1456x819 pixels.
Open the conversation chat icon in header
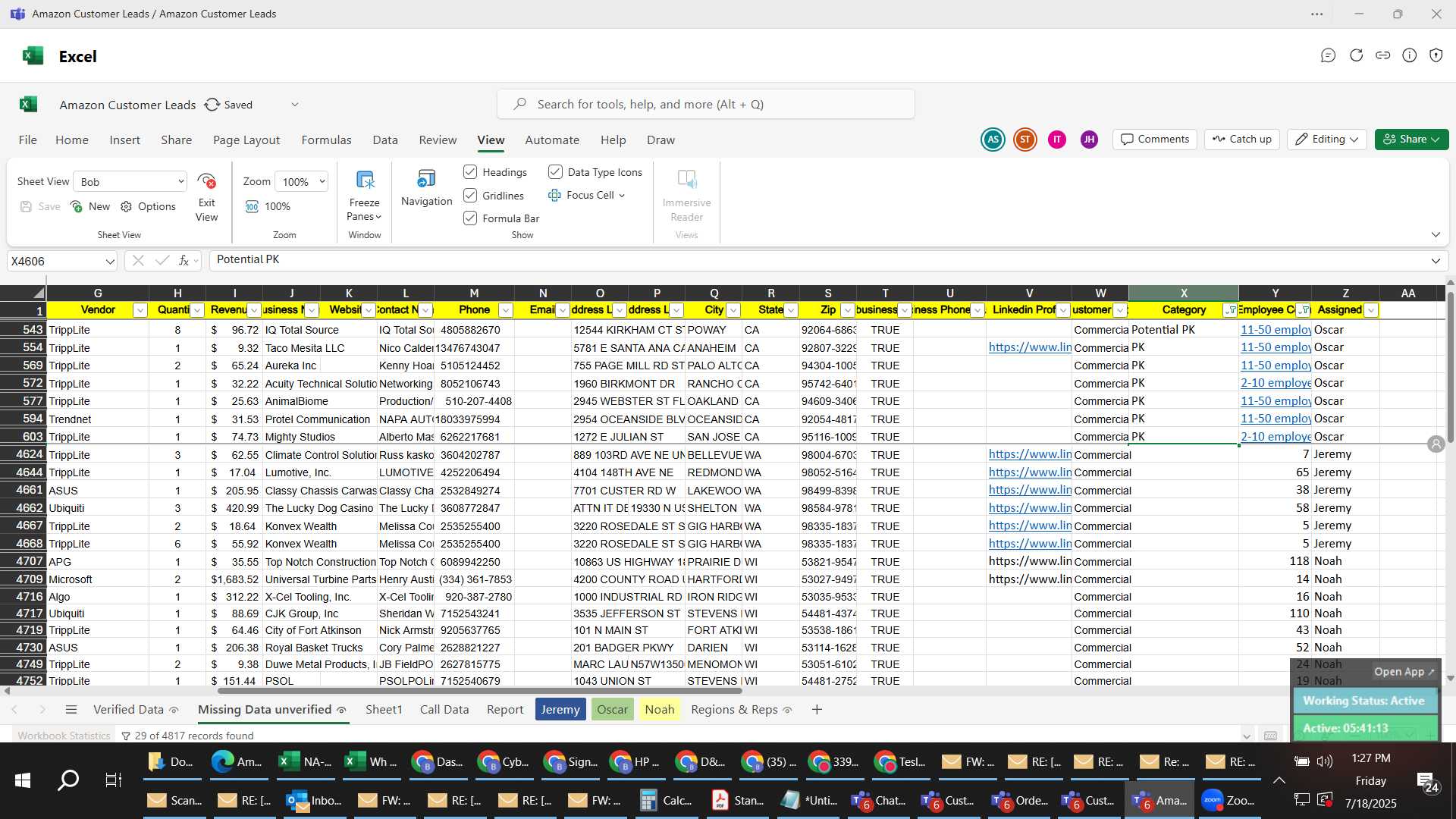tap(1328, 55)
